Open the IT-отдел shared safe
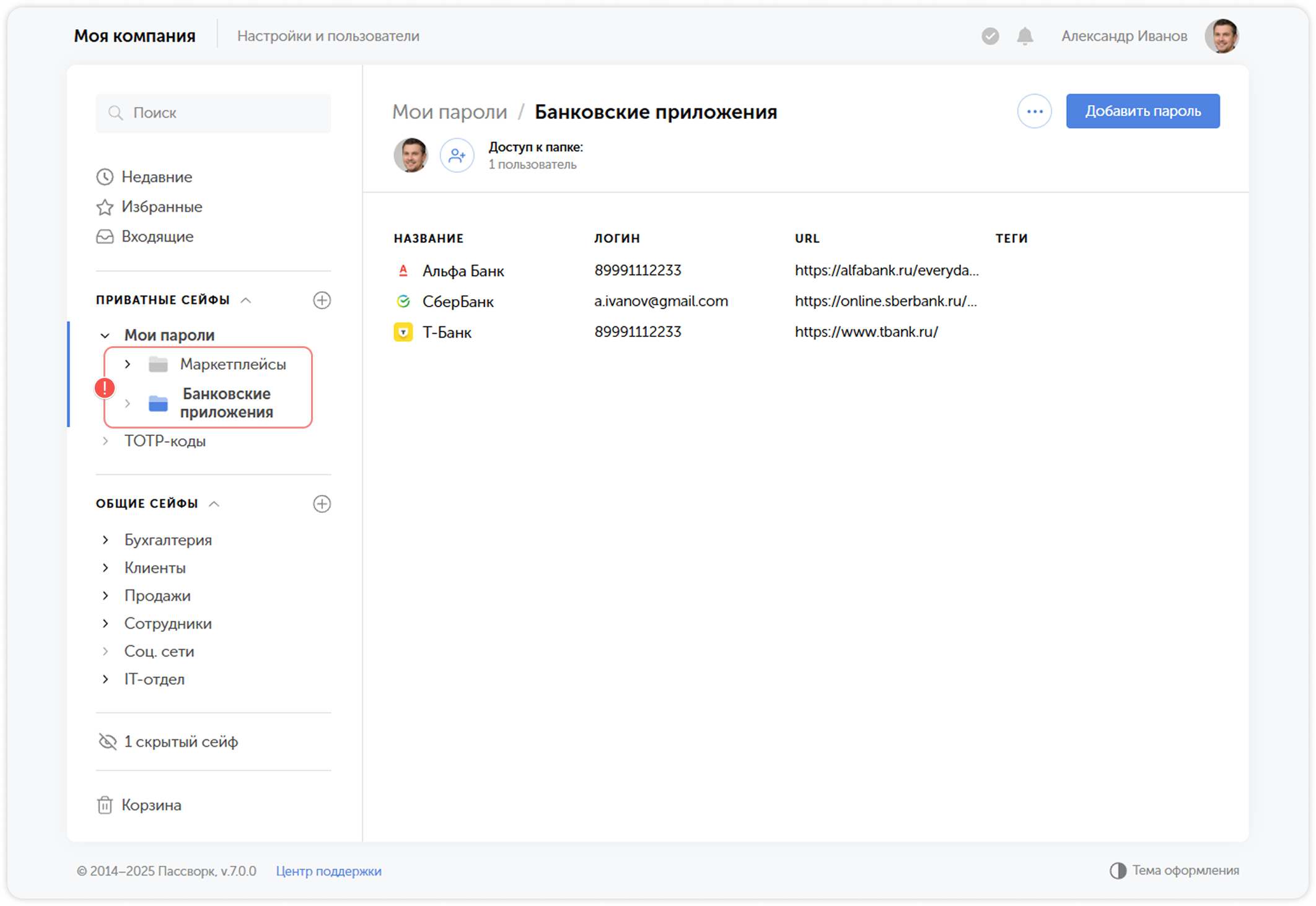 154,679
